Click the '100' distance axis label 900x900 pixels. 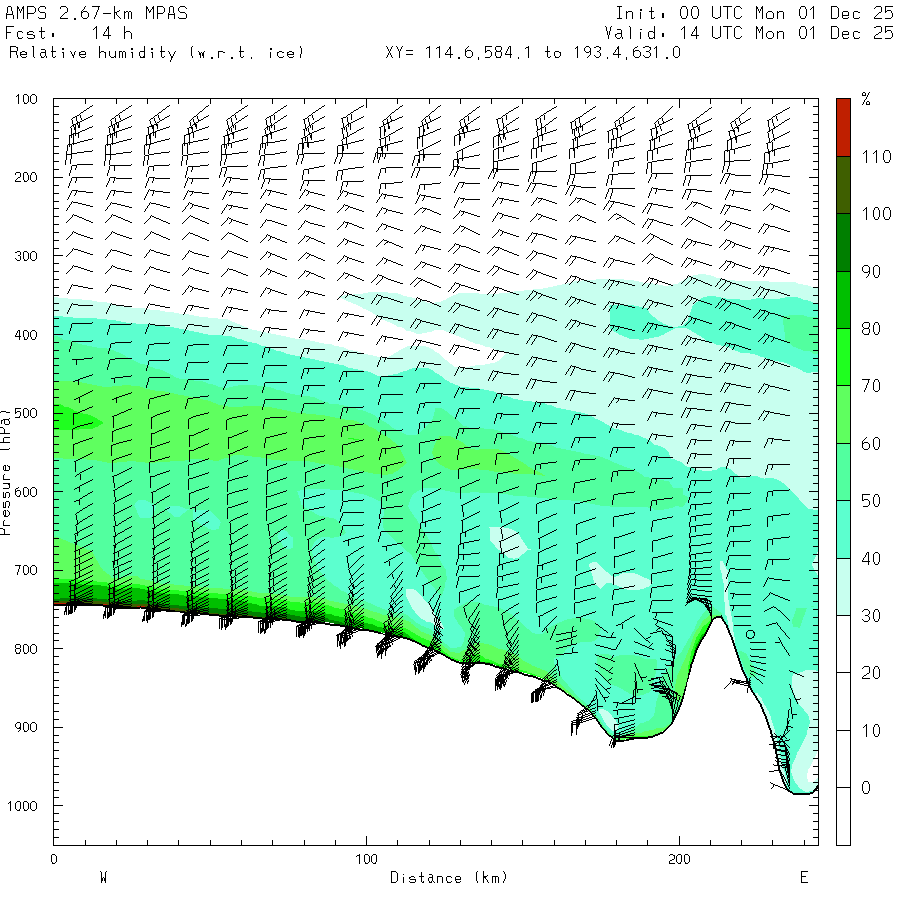pyautogui.click(x=366, y=859)
